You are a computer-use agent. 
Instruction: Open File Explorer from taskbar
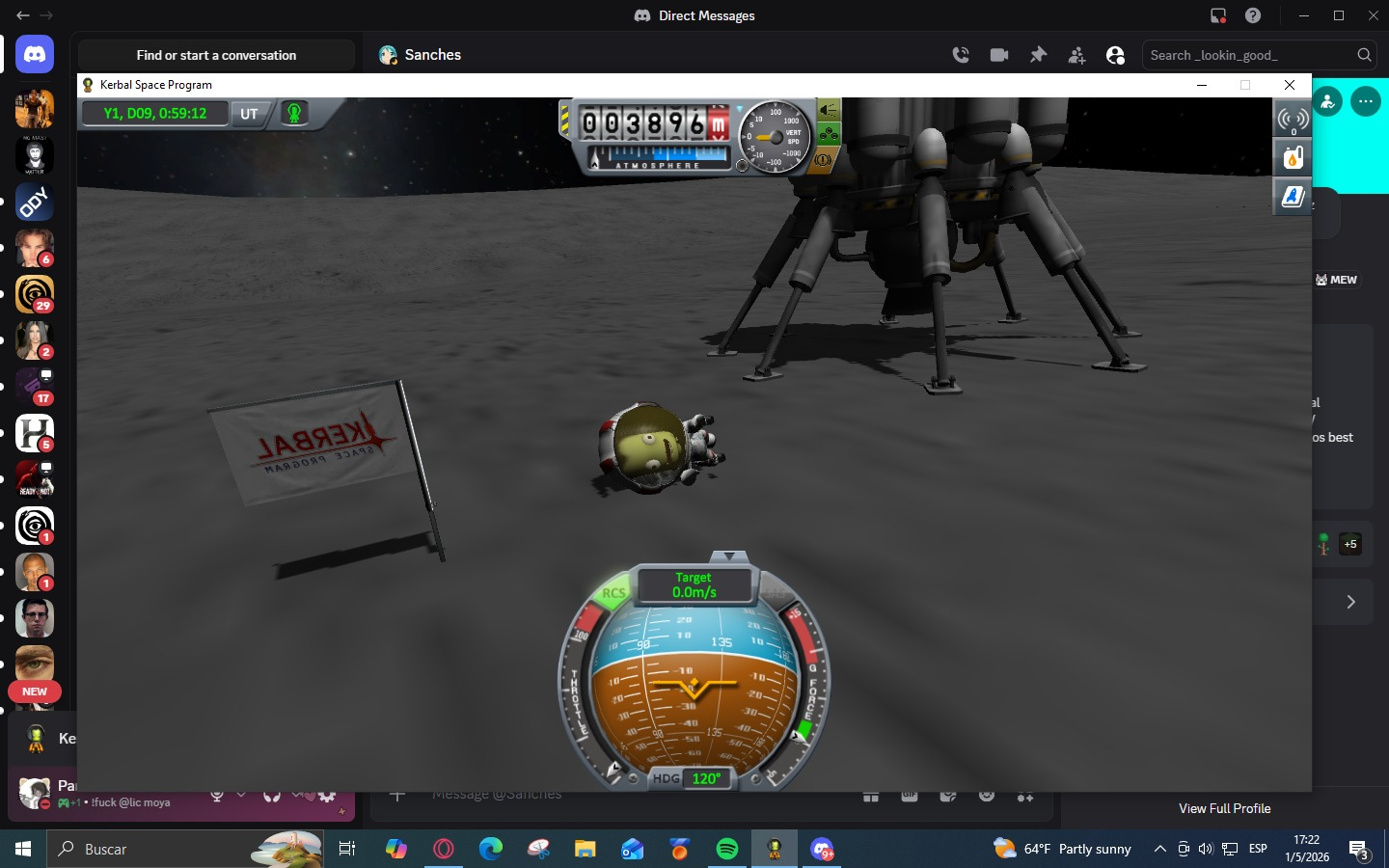click(x=586, y=849)
